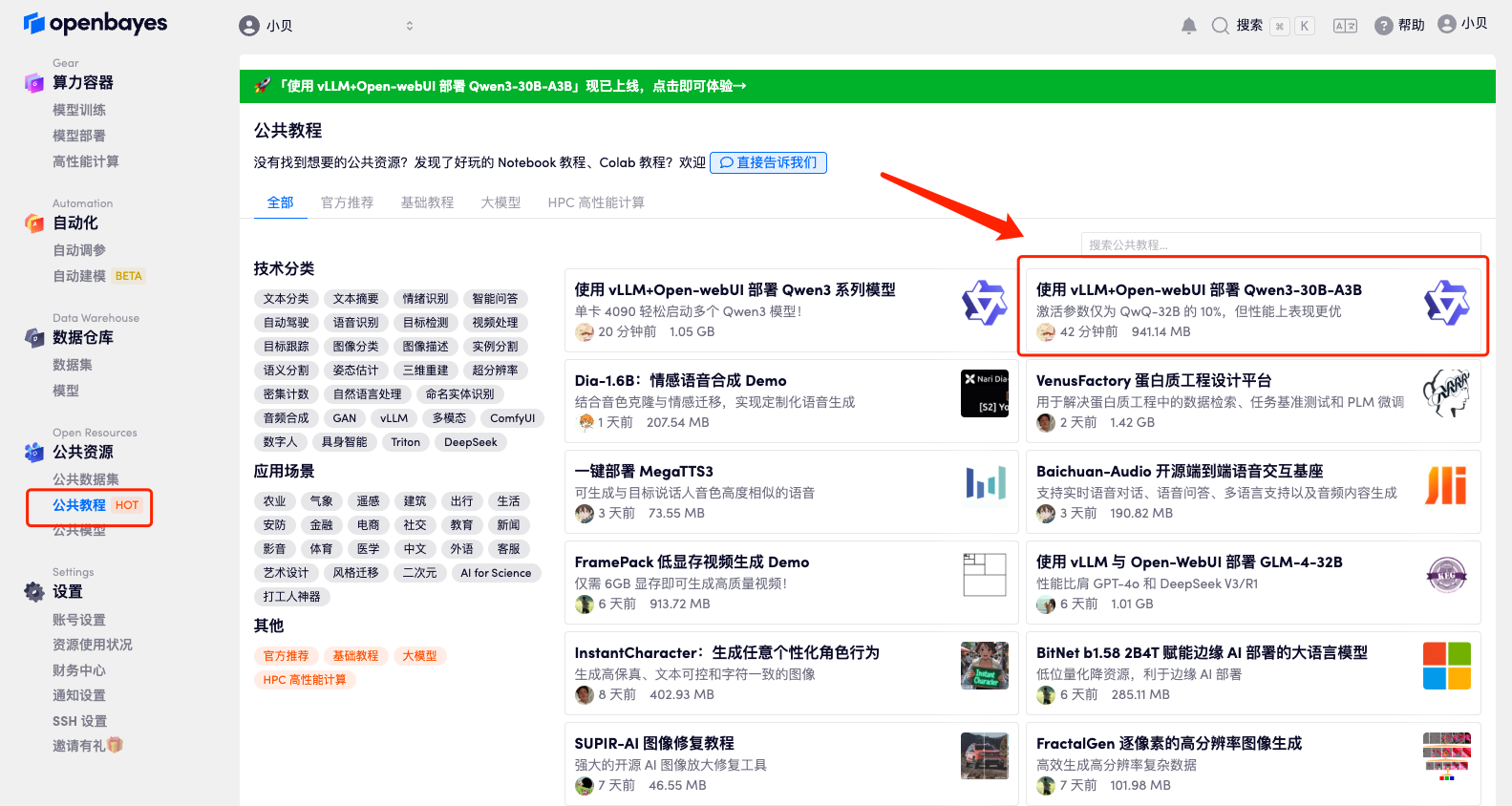Click the 帮助 help label
Viewport: 1512px width, 806px height.
point(1412,26)
